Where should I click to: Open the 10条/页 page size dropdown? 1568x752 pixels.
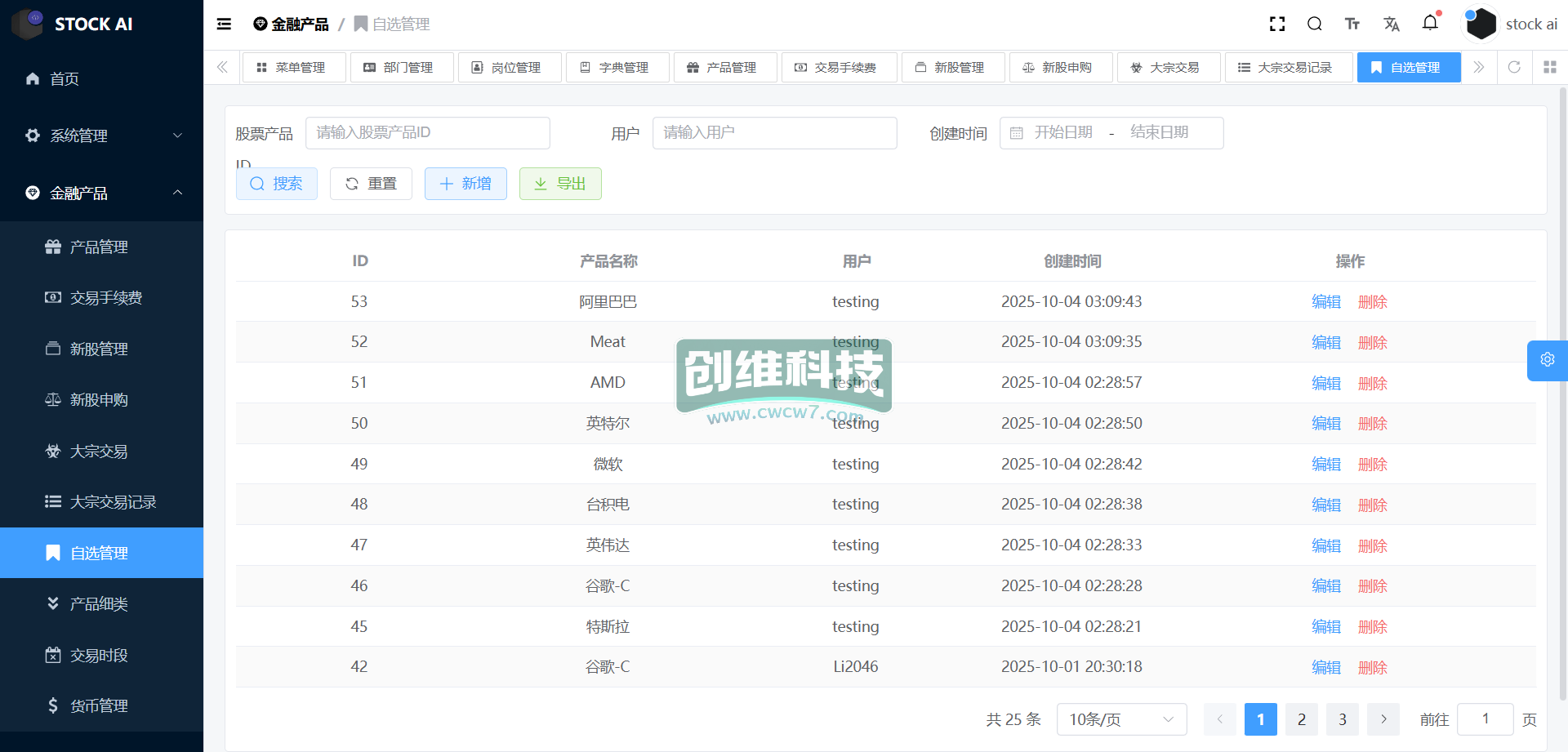[1120, 719]
